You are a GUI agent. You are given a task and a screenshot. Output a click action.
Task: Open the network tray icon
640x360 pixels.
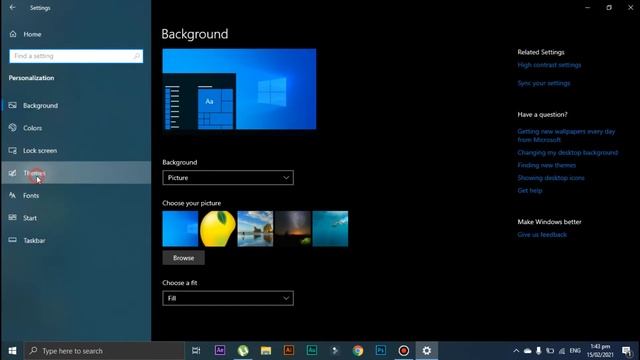pyautogui.click(x=562, y=351)
